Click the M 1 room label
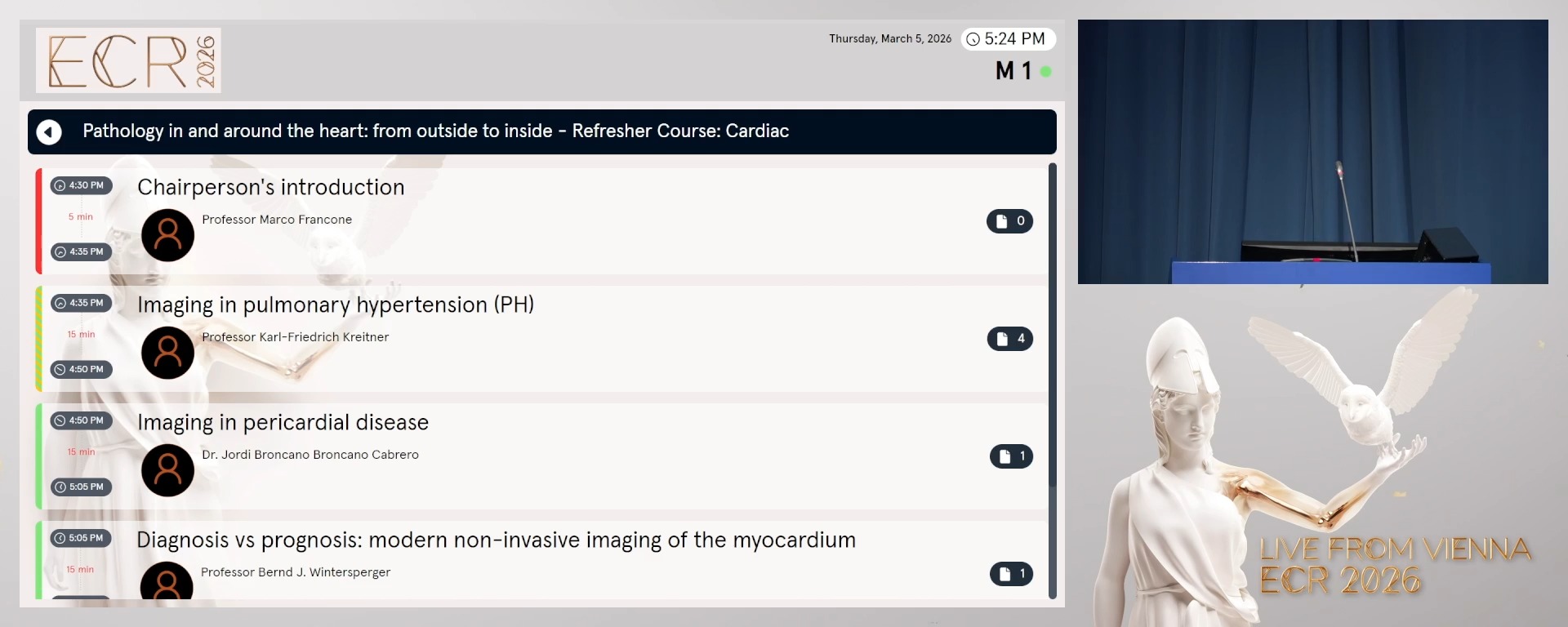 (x=1013, y=71)
